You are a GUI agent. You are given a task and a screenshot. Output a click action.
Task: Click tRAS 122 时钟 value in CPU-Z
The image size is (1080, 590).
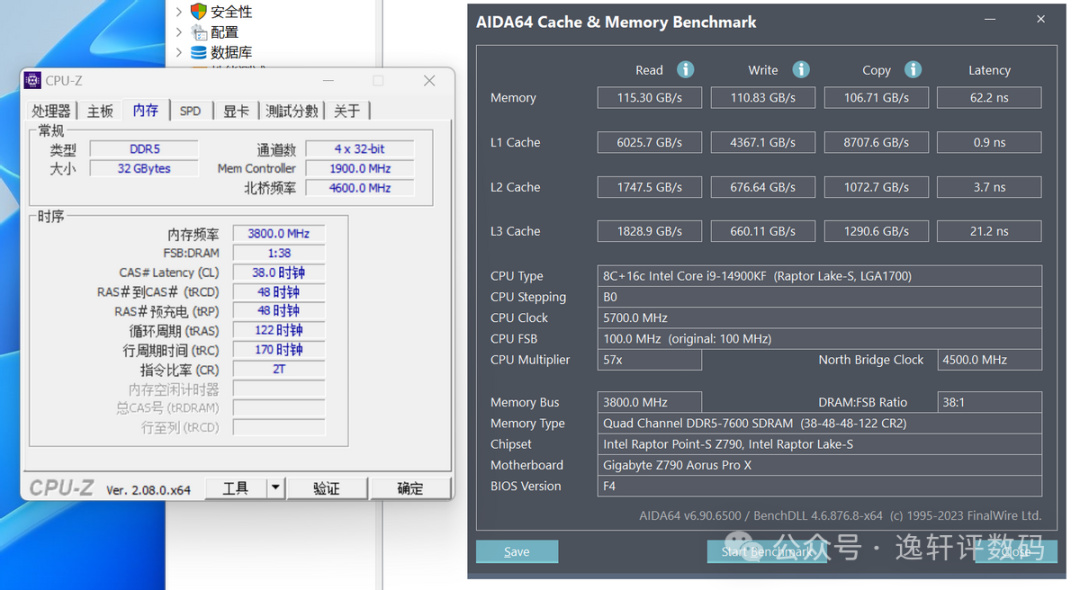pos(279,330)
